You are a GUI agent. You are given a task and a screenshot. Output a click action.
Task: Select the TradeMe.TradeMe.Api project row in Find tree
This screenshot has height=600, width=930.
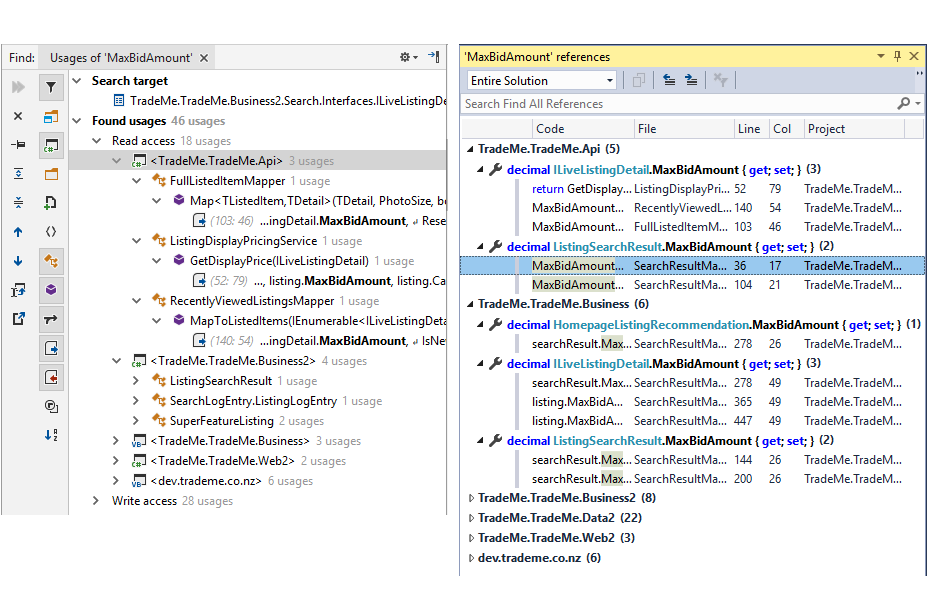click(258, 161)
